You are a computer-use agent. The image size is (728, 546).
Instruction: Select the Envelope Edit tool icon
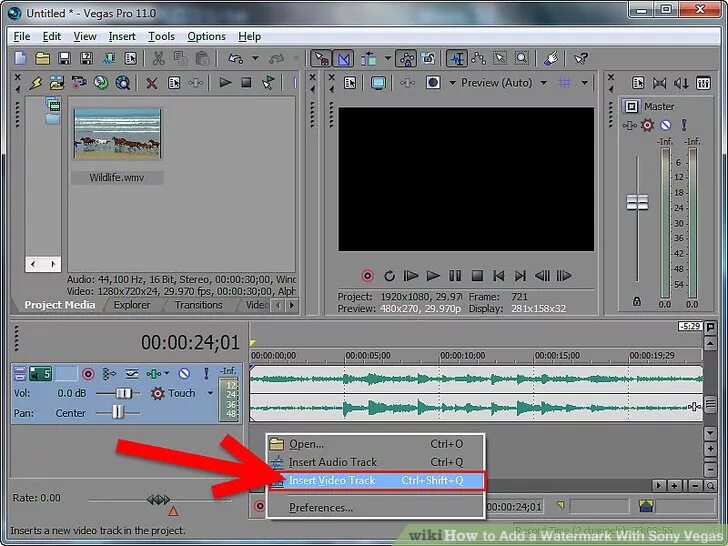[478, 58]
